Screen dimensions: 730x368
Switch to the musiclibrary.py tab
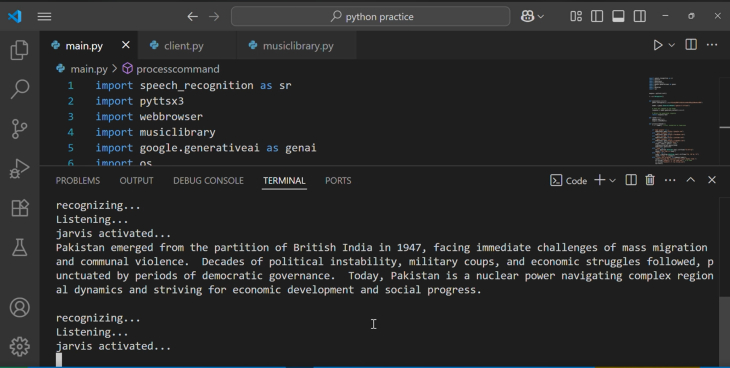tap(298, 46)
